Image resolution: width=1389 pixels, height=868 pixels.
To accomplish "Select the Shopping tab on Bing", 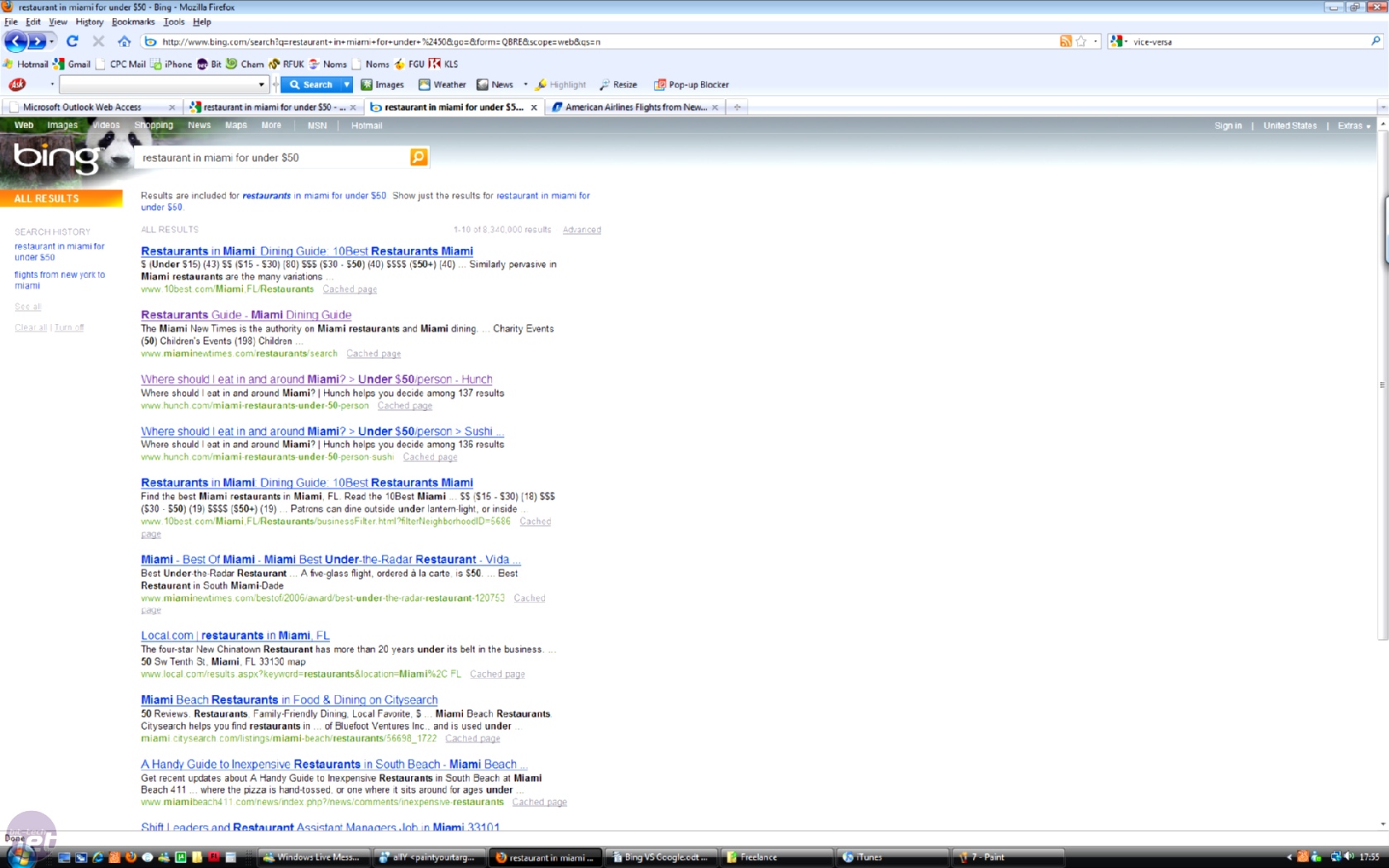I will tap(154, 126).
